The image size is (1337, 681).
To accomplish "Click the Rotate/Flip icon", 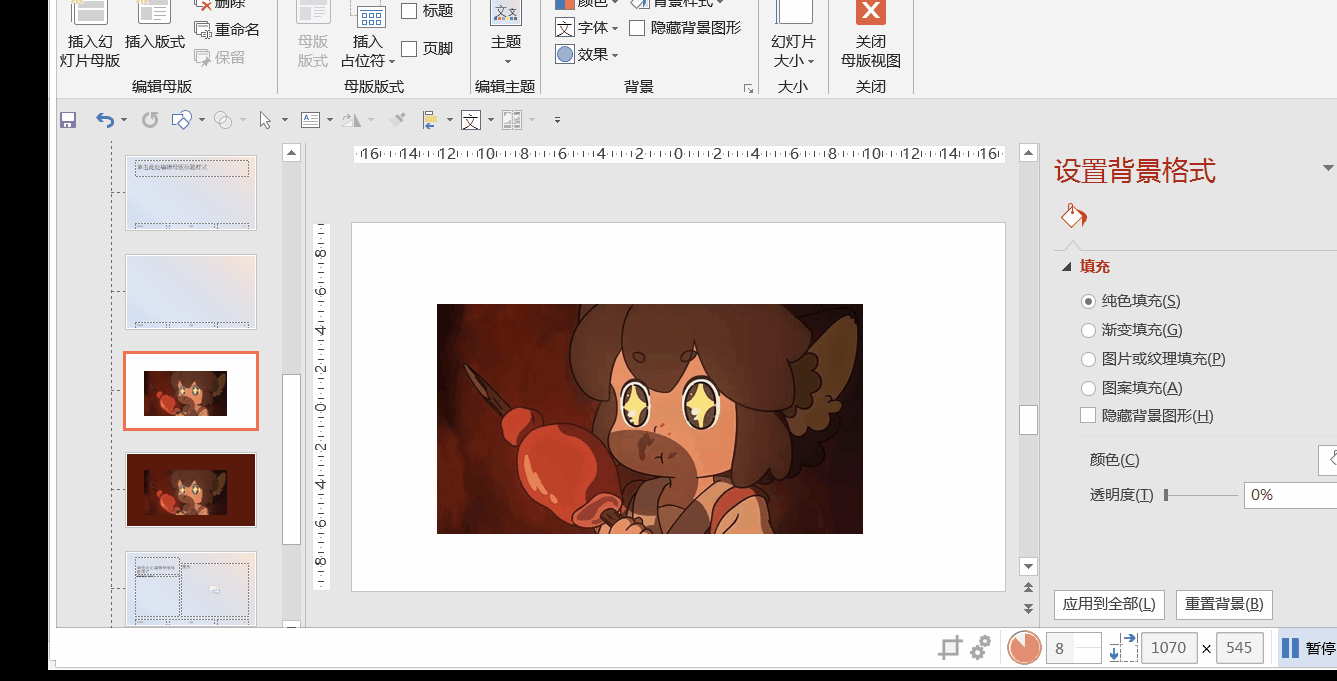I will tap(351, 120).
